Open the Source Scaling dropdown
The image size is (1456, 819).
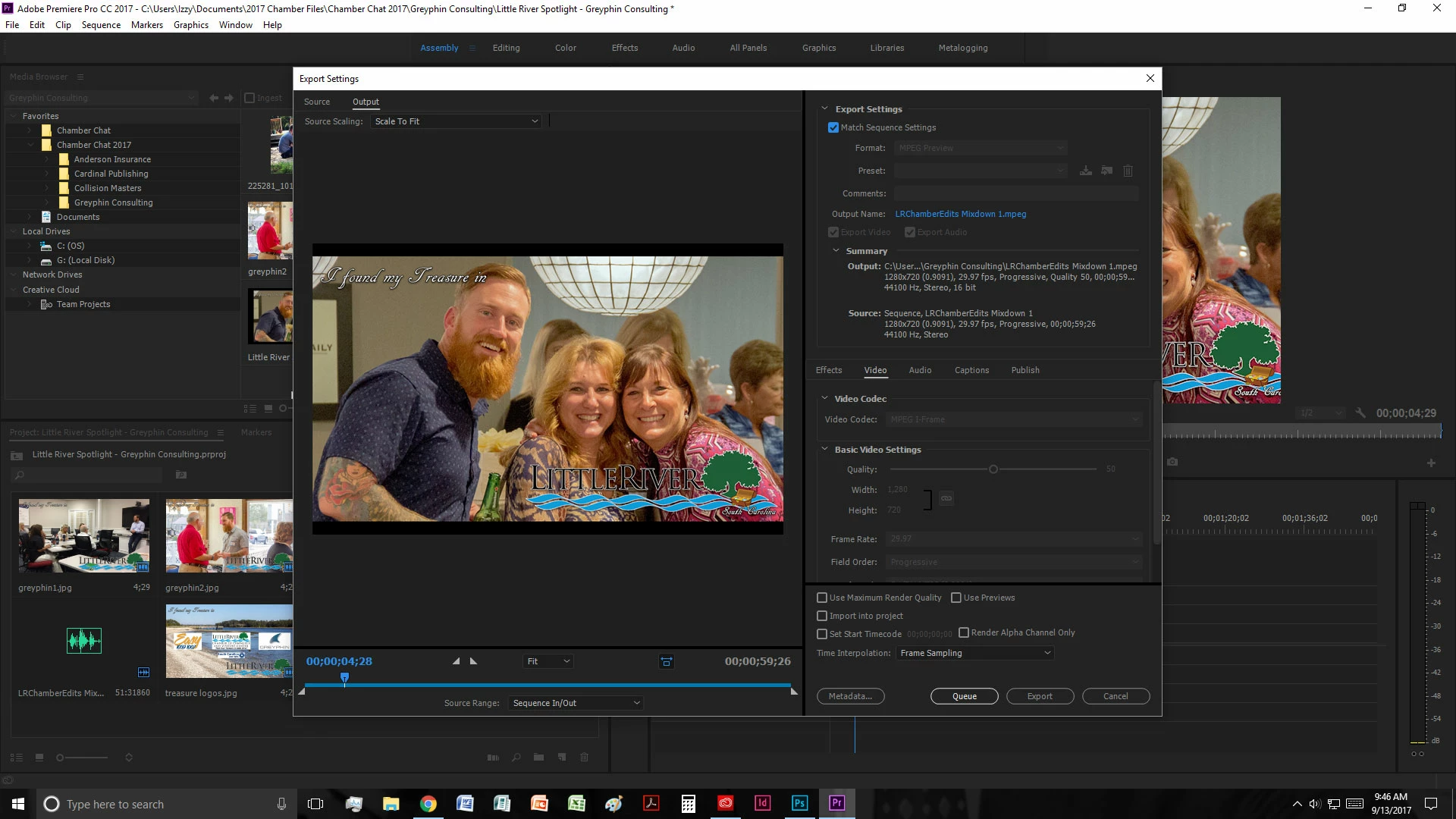tap(456, 121)
